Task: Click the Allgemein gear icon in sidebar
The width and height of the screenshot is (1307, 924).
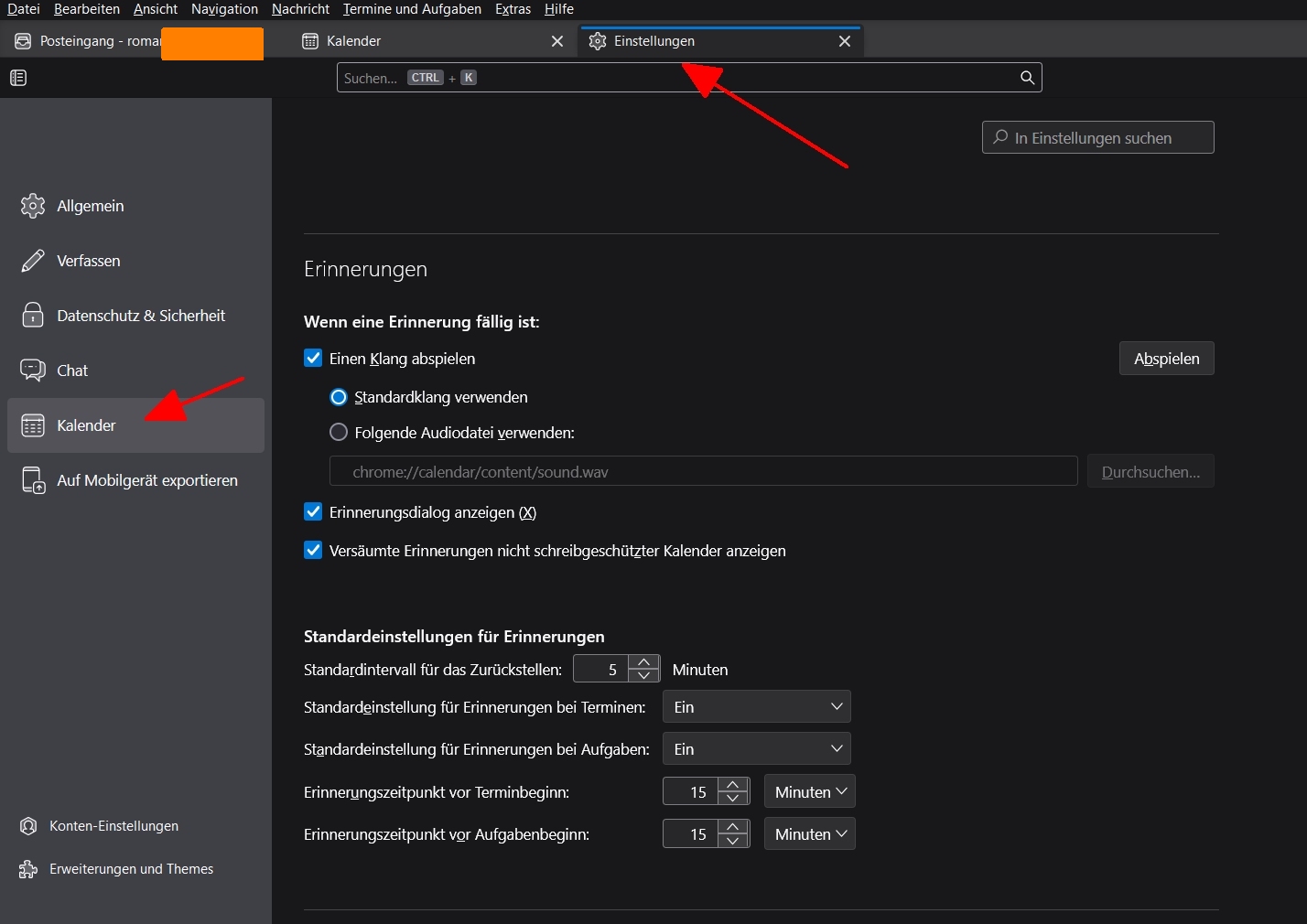Action: 33,206
